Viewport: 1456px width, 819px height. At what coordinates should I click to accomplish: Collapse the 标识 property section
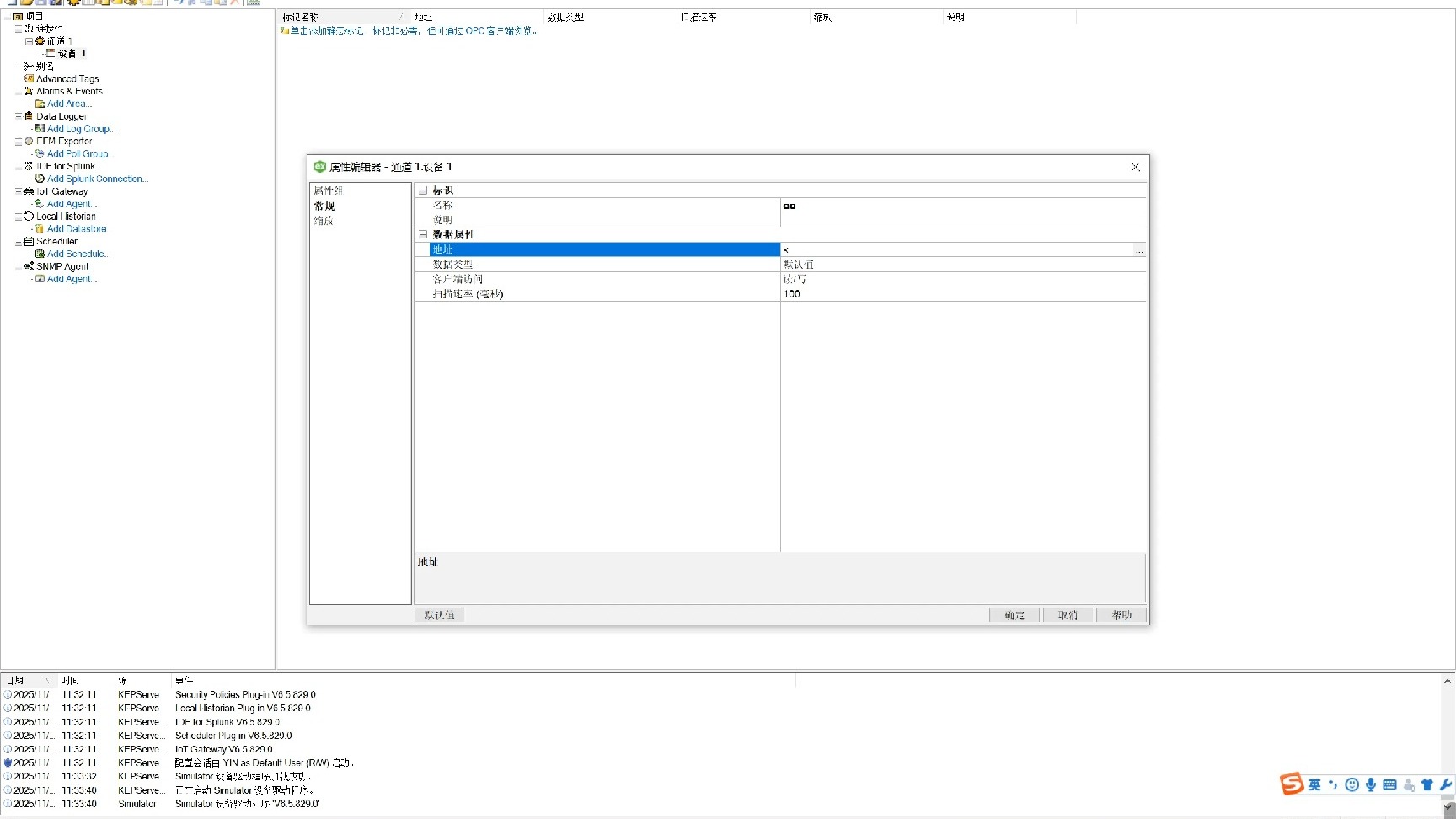pyautogui.click(x=423, y=191)
